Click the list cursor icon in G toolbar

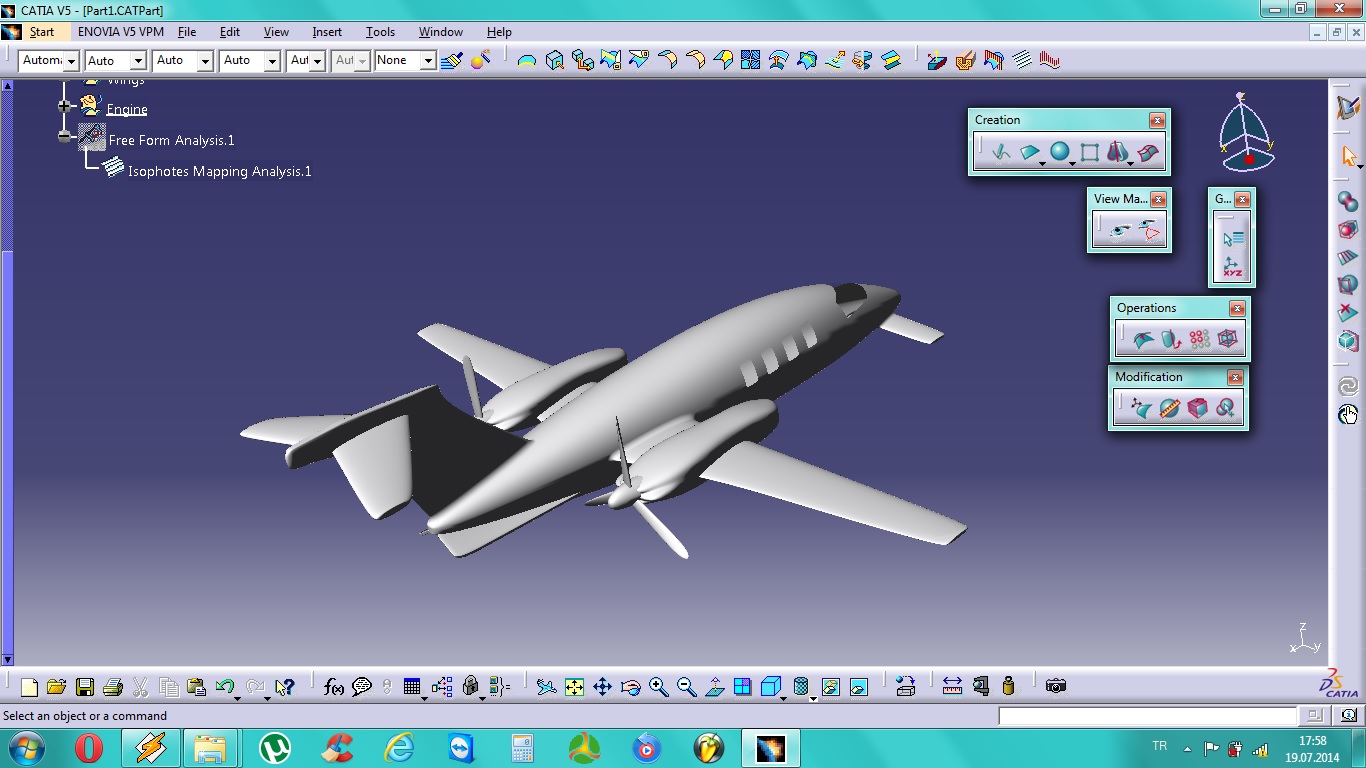pyautogui.click(x=1232, y=238)
